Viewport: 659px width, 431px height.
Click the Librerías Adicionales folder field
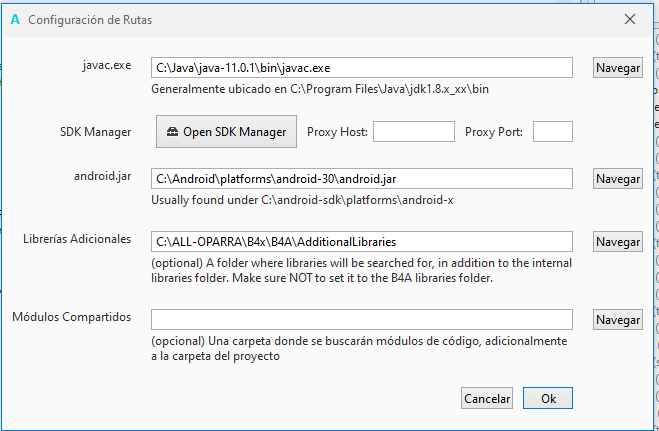pyautogui.click(x=361, y=241)
